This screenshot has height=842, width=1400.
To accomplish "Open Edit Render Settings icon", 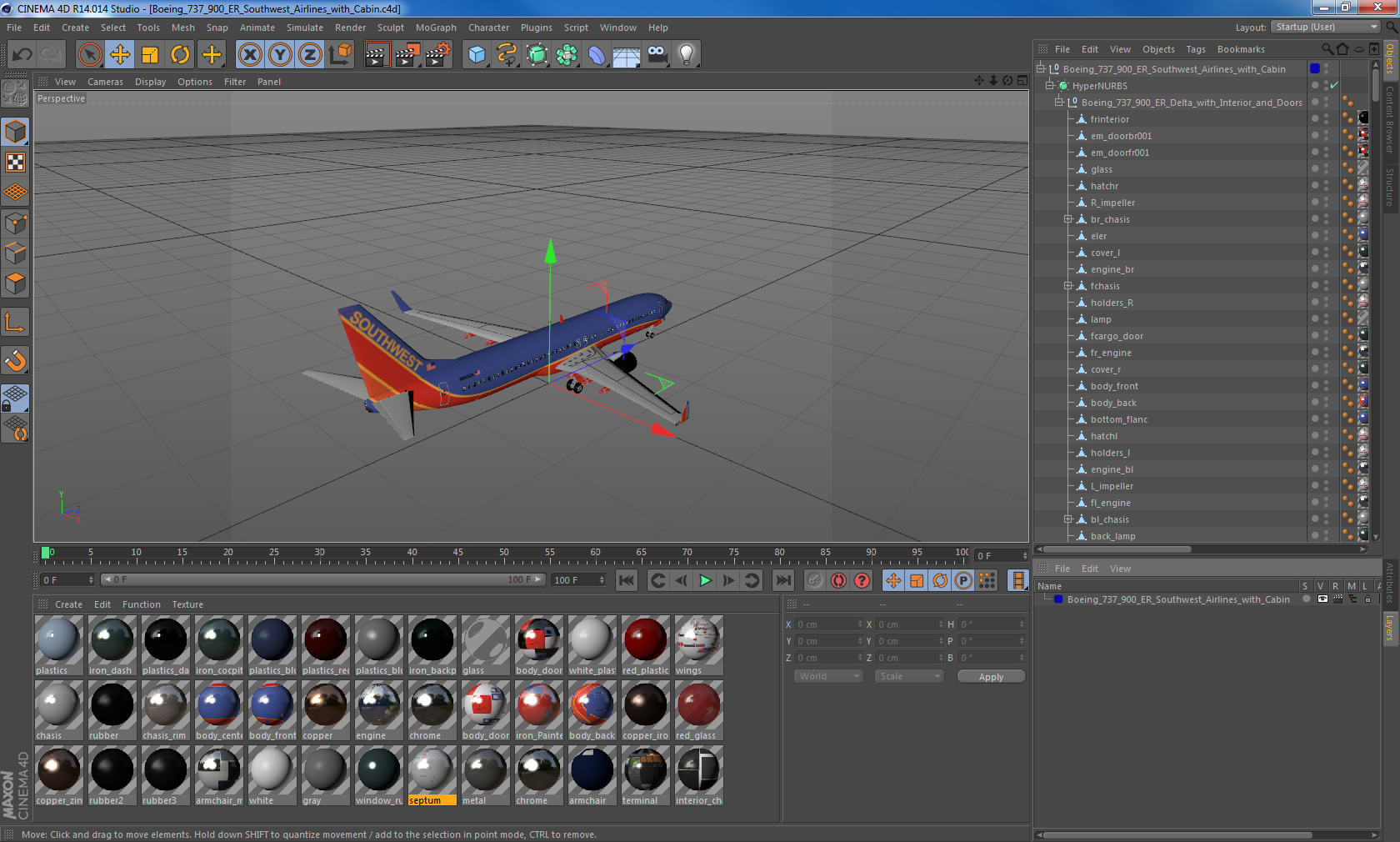I will (438, 55).
